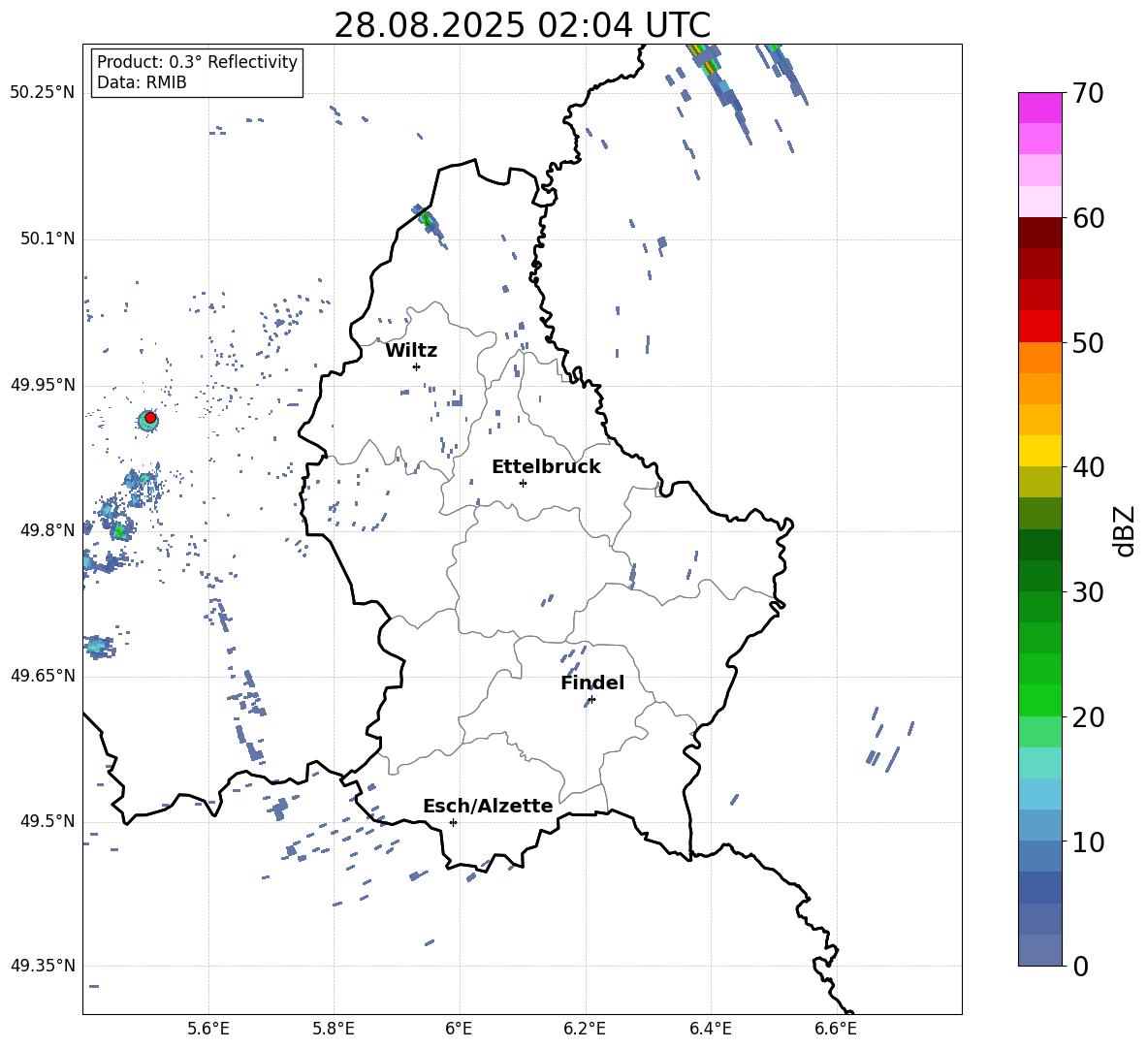Click the colorbar tick label 10

pyautogui.click(x=1088, y=842)
